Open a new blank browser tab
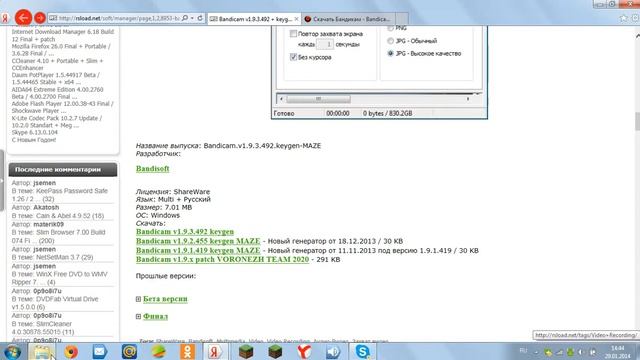The height and width of the screenshot is (360, 640). (402, 19)
